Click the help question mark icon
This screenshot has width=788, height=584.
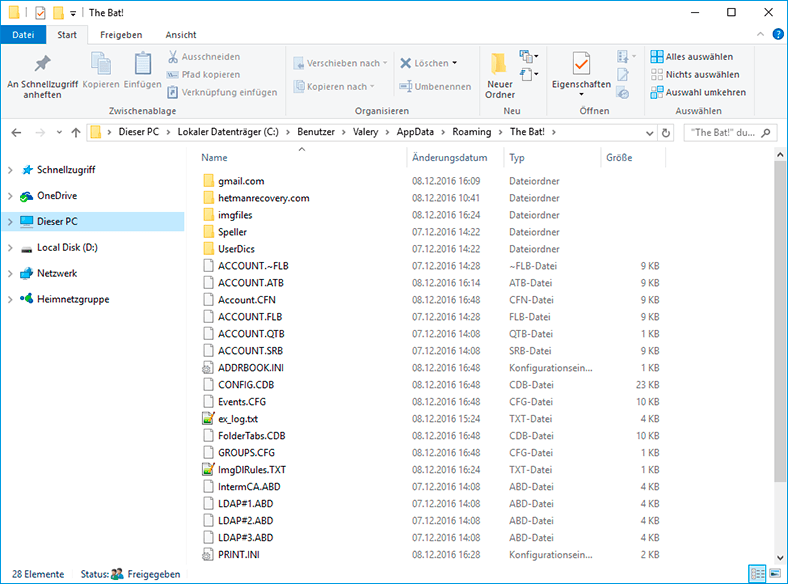(777, 34)
